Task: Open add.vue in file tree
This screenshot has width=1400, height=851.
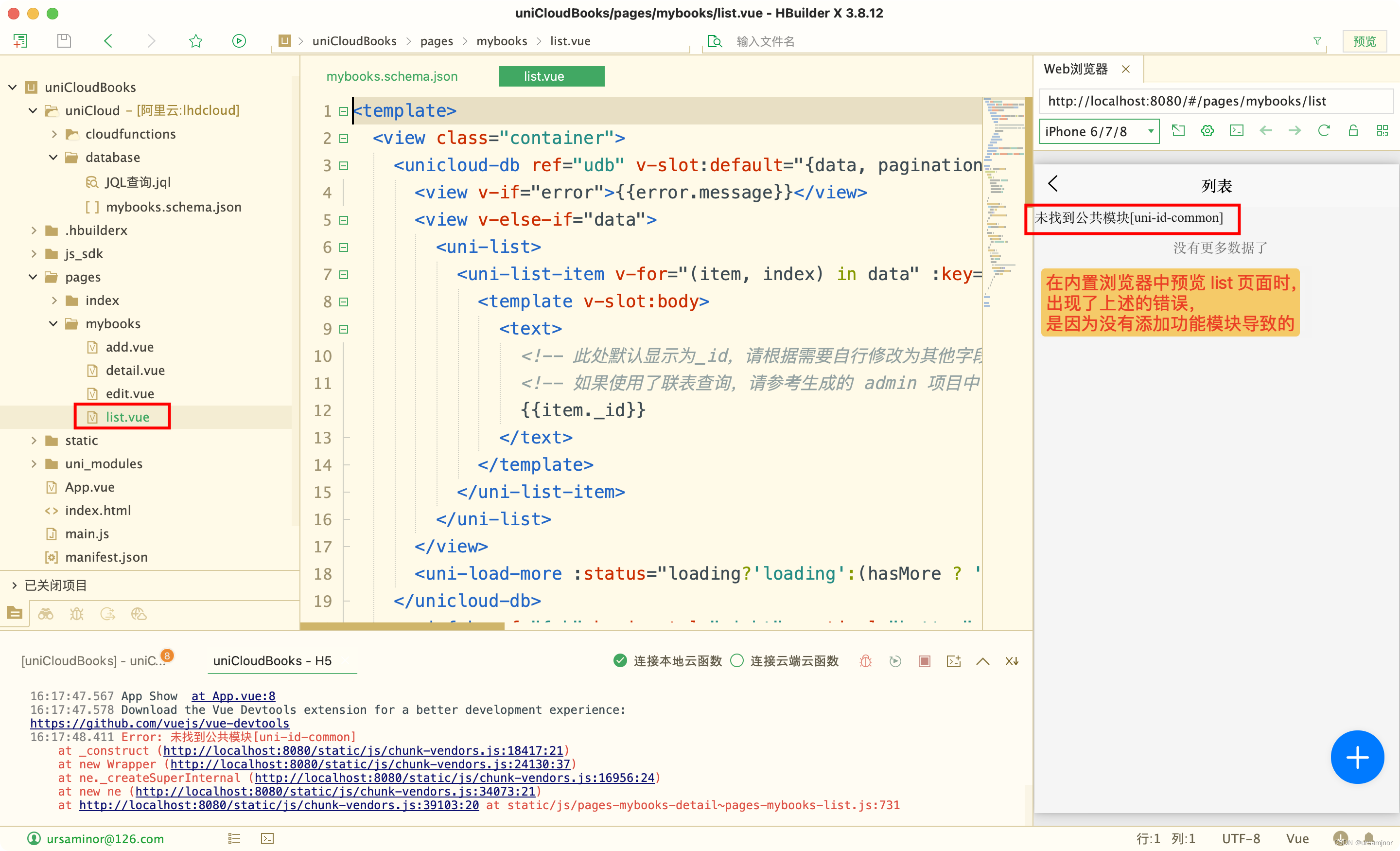Action: (x=129, y=347)
